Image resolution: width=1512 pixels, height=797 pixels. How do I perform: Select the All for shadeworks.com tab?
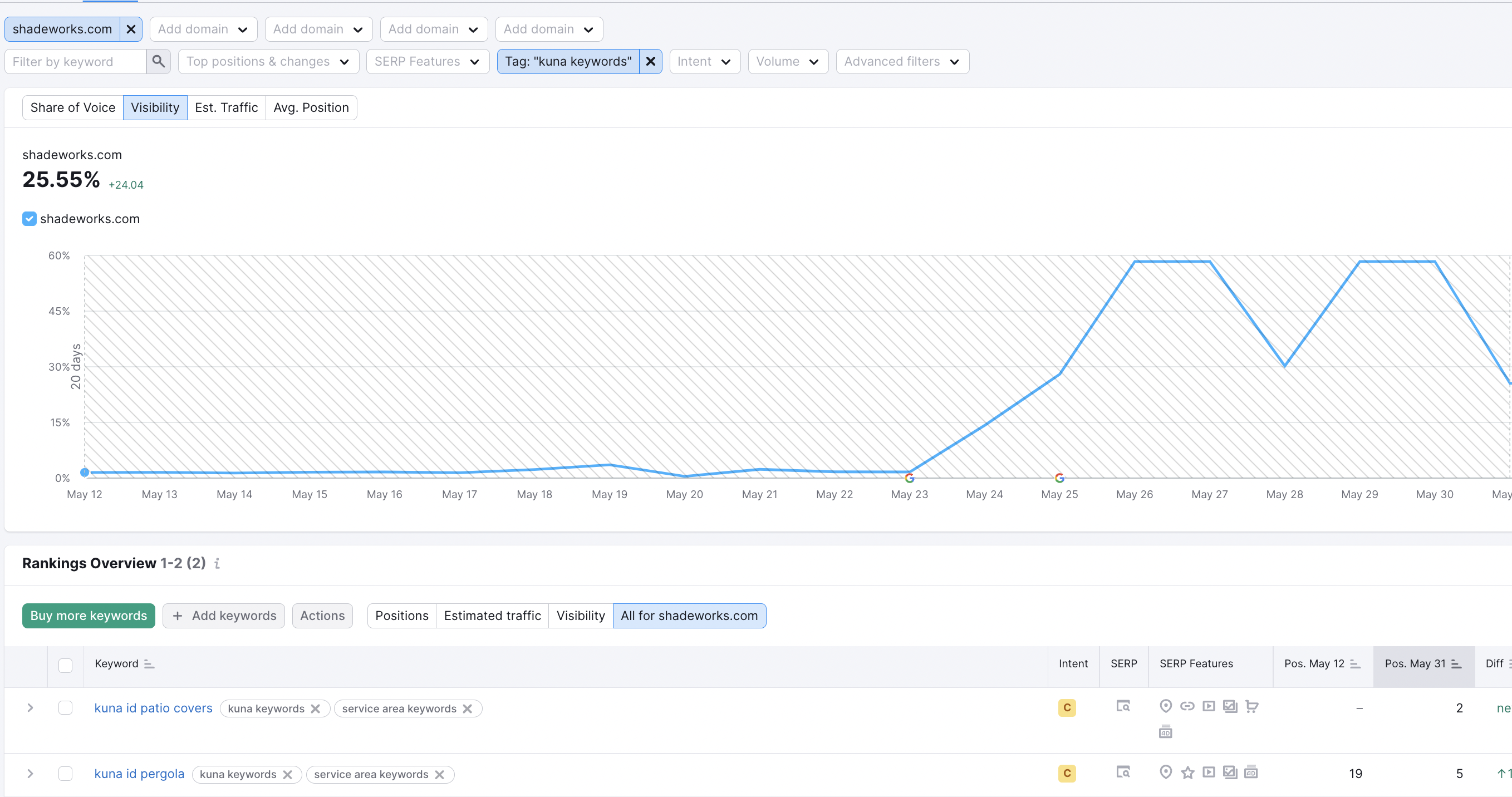pos(689,616)
